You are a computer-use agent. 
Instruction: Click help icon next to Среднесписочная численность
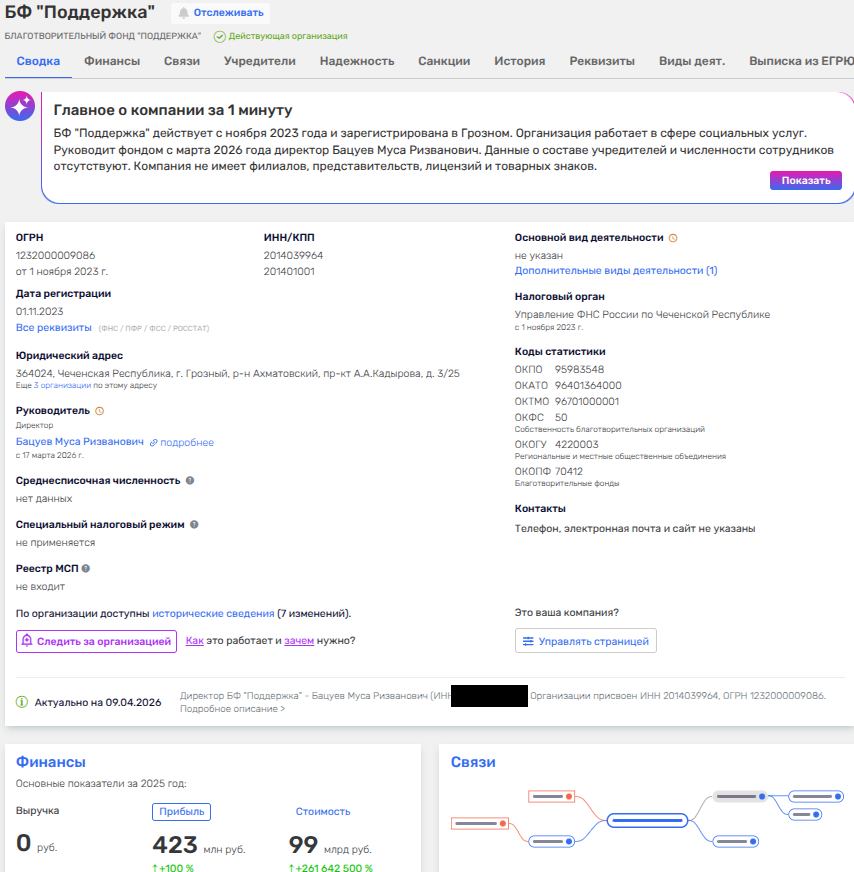coord(190,481)
